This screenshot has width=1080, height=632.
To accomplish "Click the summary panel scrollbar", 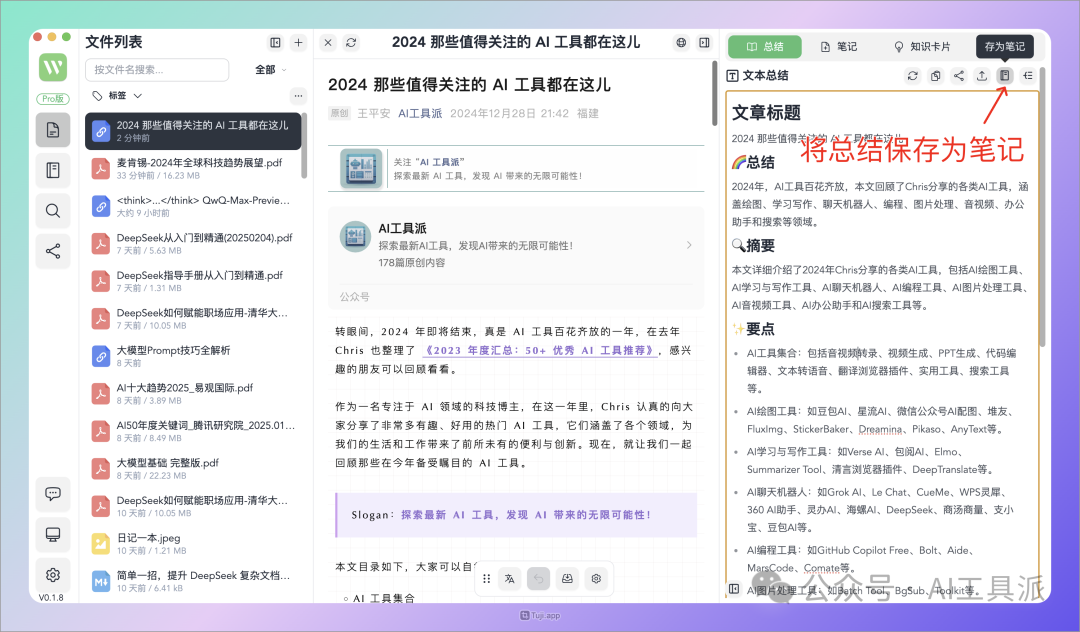I will coord(1042,207).
